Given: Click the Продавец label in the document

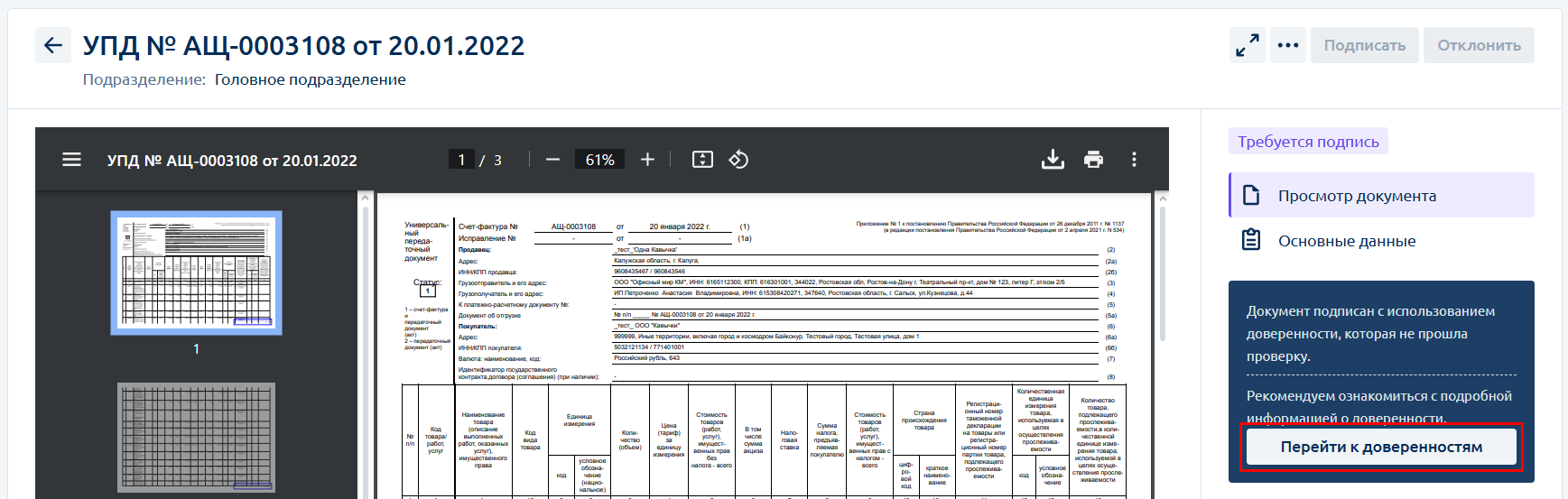Looking at the screenshot, I should [x=475, y=250].
